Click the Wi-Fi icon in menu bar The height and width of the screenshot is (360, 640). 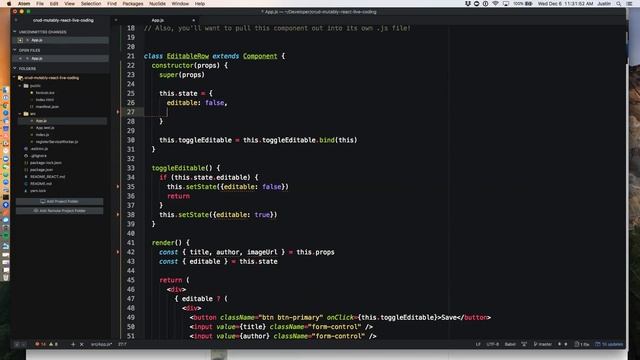[x=496, y=4]
